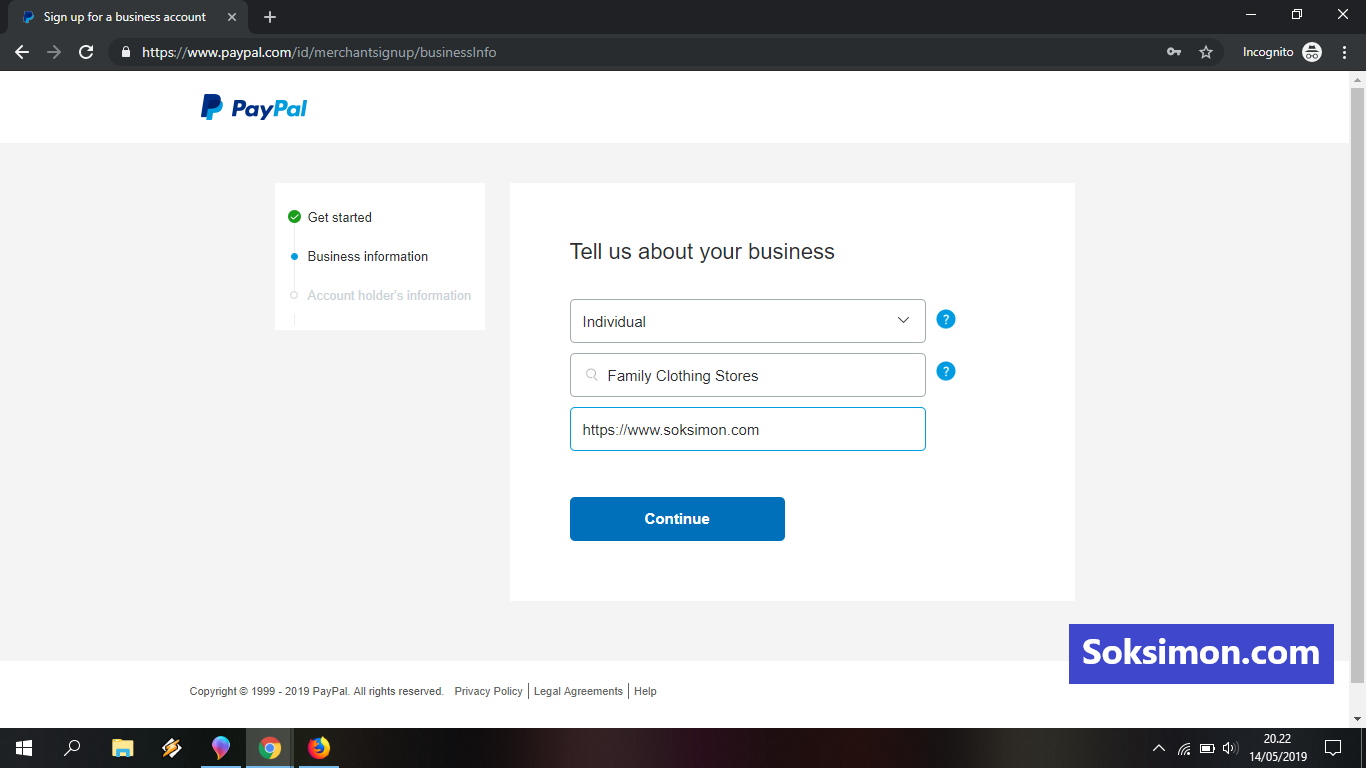
Task: Select the 'Business information' step
Action: 368,256
